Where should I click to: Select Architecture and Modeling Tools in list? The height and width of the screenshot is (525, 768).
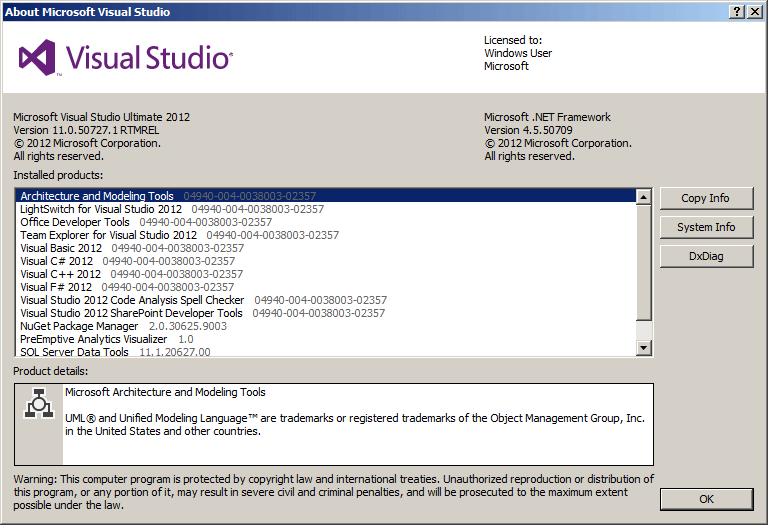[326, 196]
